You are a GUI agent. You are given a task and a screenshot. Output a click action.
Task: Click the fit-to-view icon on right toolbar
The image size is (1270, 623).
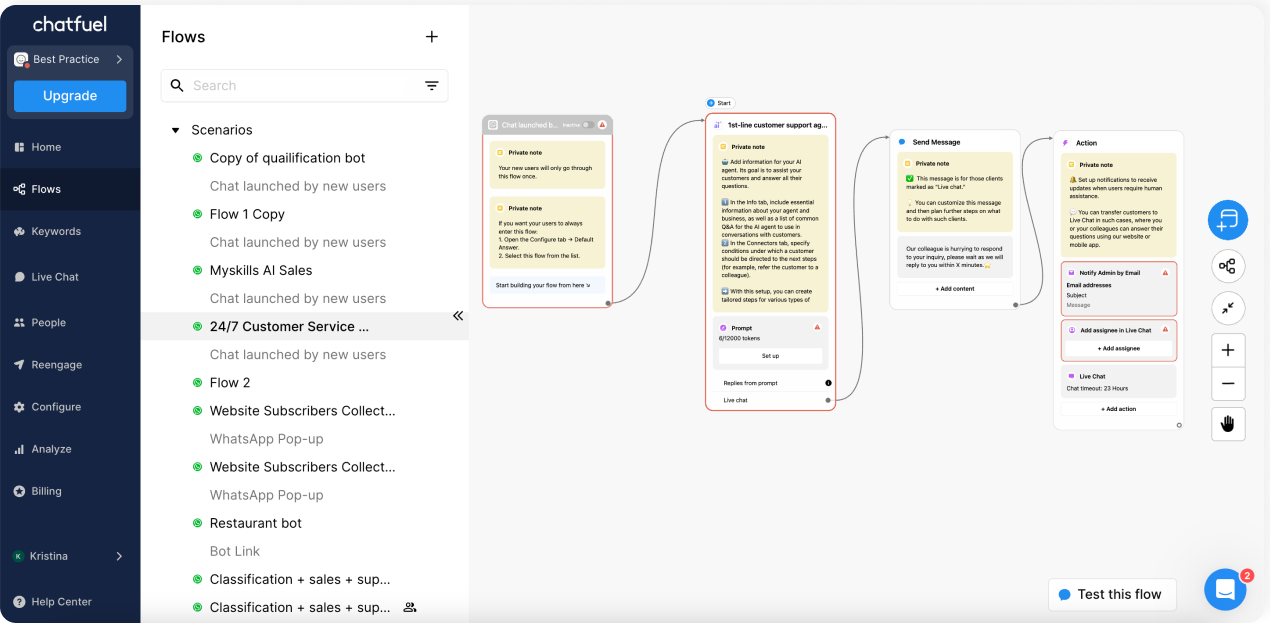1228,308
